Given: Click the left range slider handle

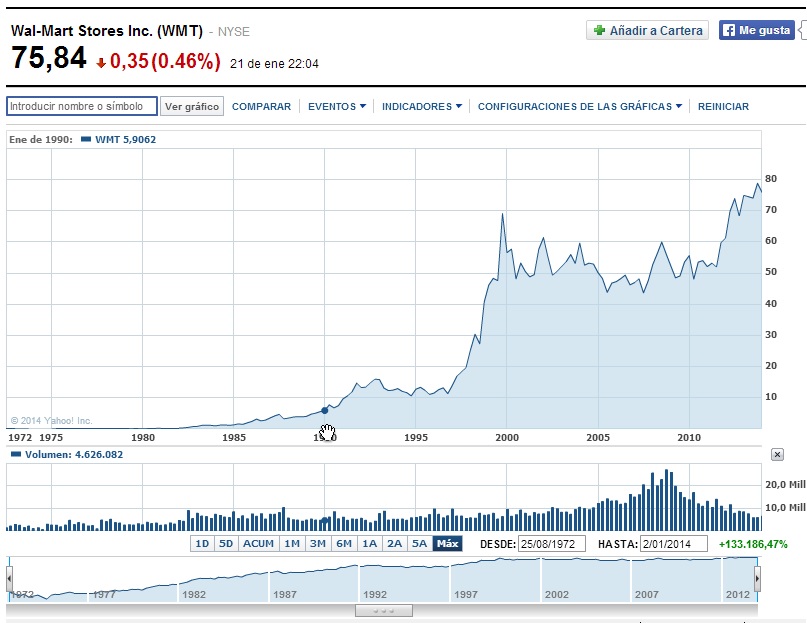Looking at the screenshot, I should click(9, 579).
